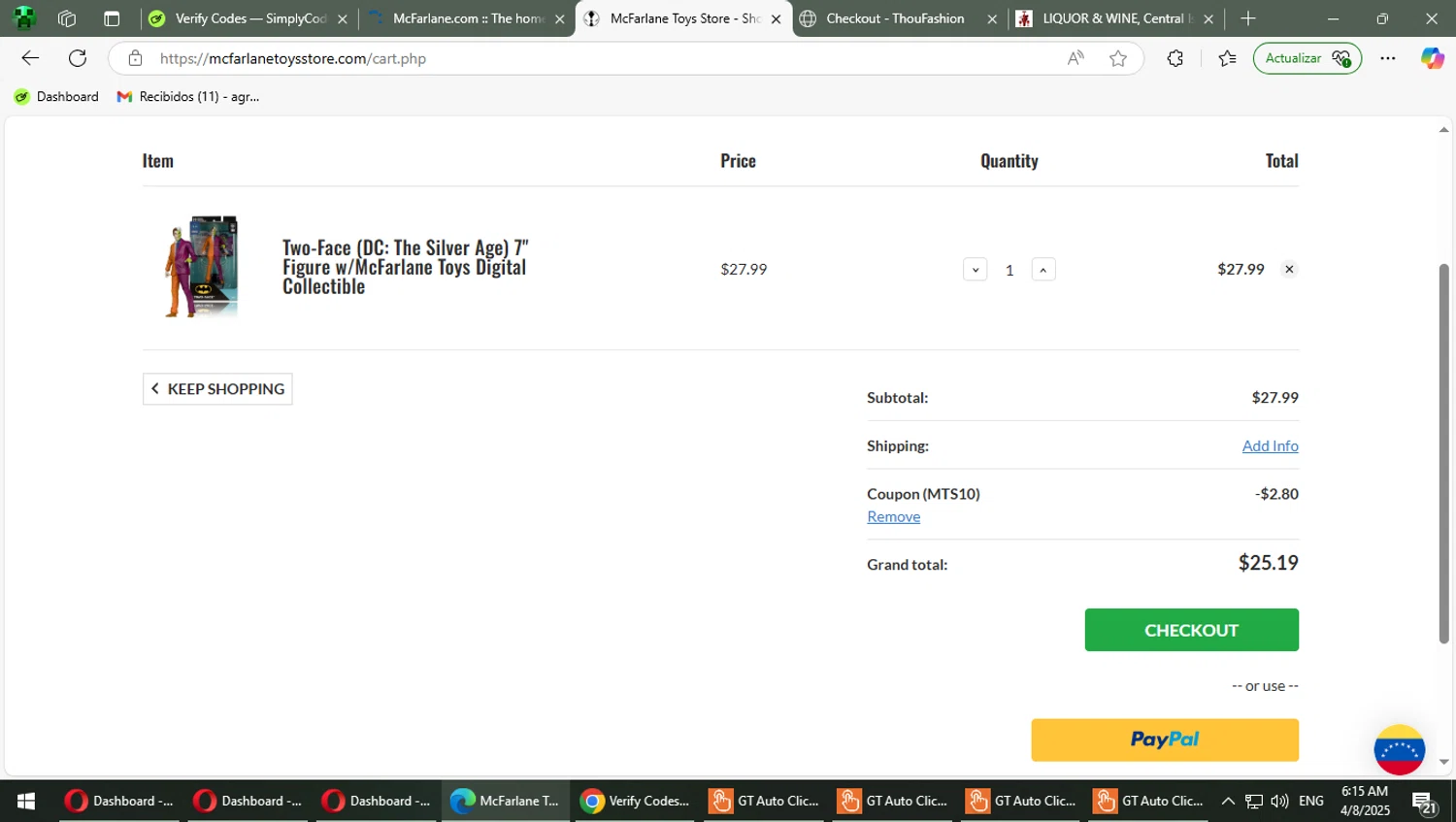Open the browser Settings and more menu
1456x822 pixels.
1388,58
